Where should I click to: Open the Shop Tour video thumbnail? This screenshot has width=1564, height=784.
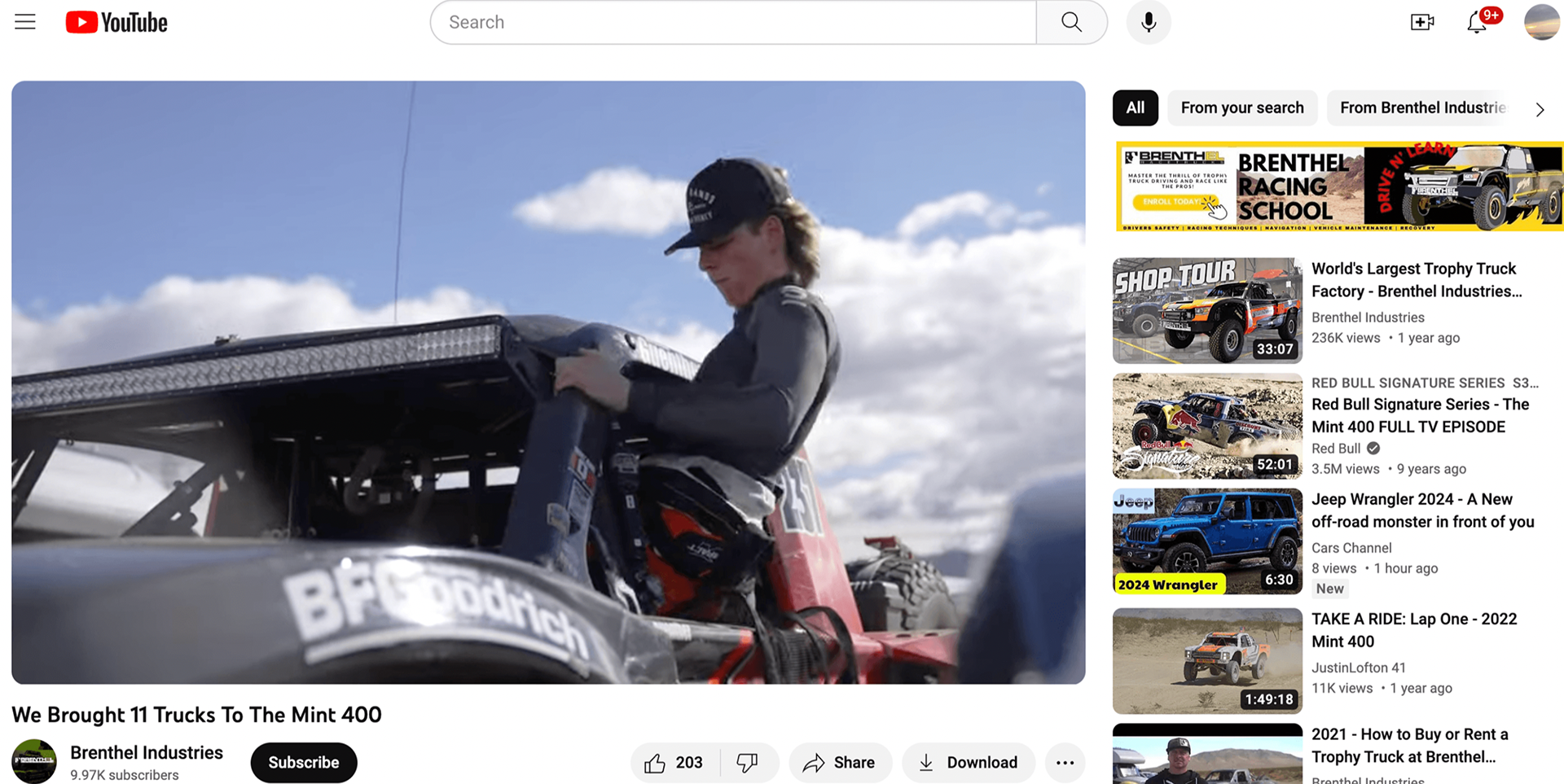click(1207, 310)
